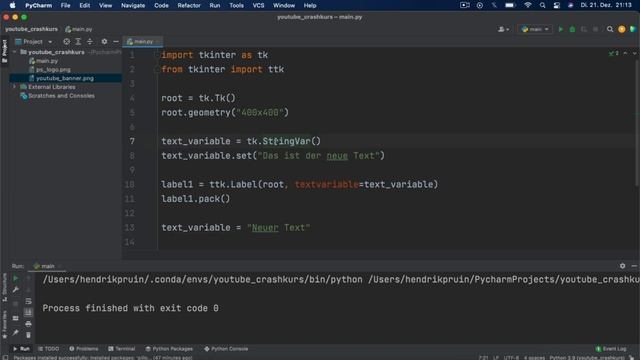Open the File menu

(x=65, y=5)
